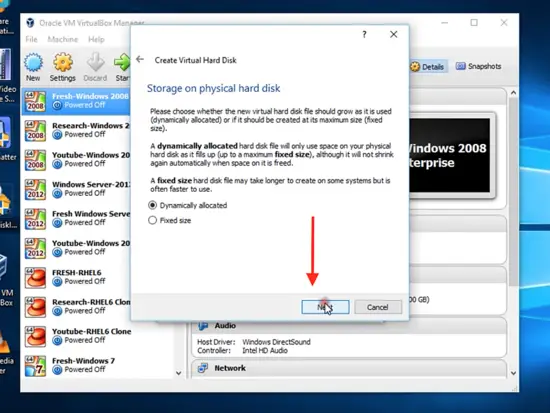Click the Cancel button in the dialog
The image size is (550, 413).
[378, 307]
